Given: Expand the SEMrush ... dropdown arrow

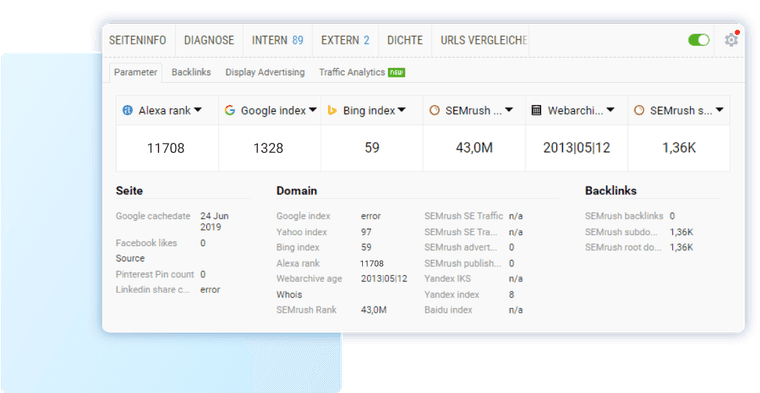Looking at the screenshot, I should click(509, 110).
